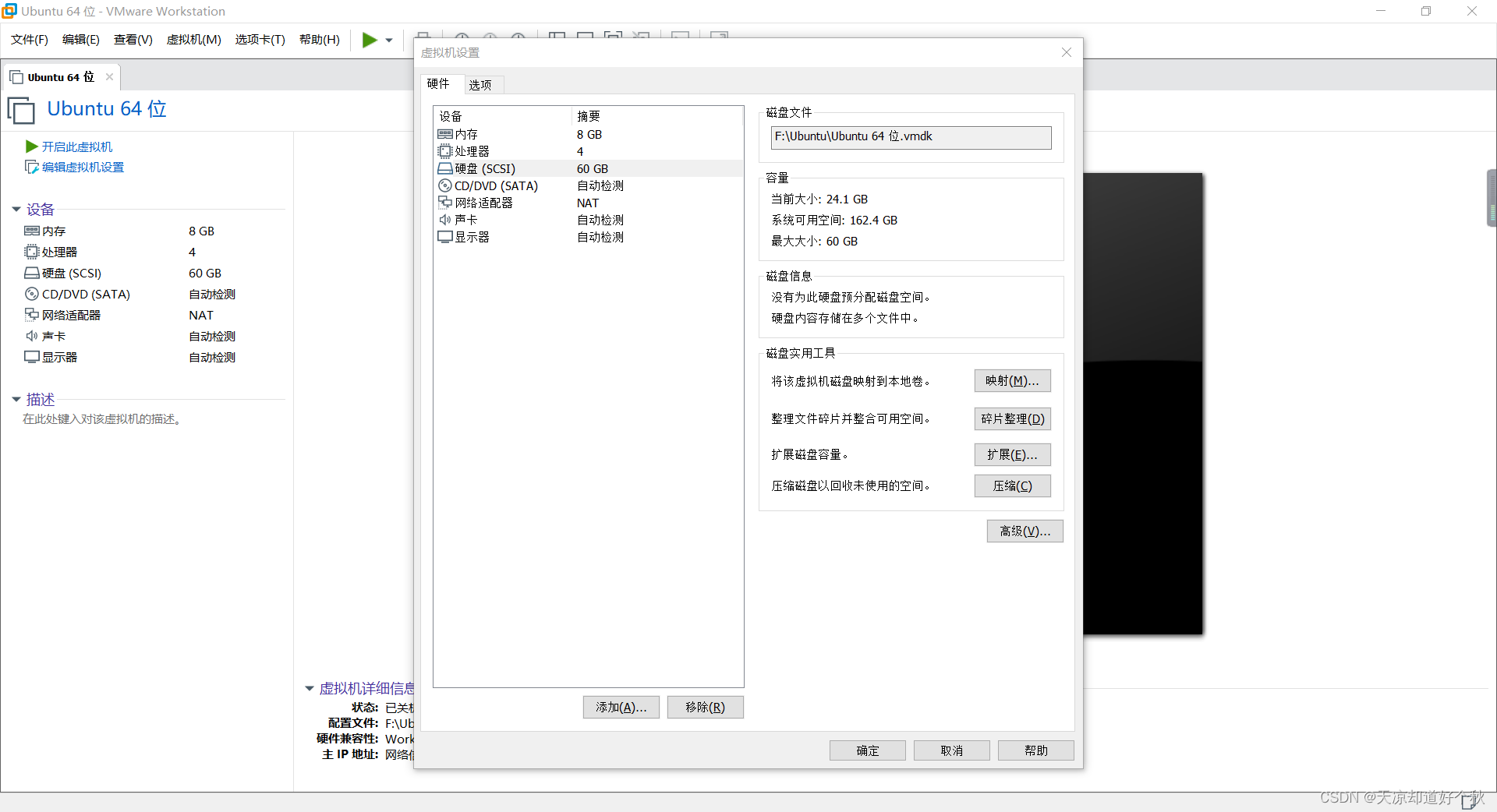Image resolution: width=1497 pixels, height=812 pixels.
Task: Click the text 硬盘内容存储在多个文件中。
Action: tap(845, 319)
